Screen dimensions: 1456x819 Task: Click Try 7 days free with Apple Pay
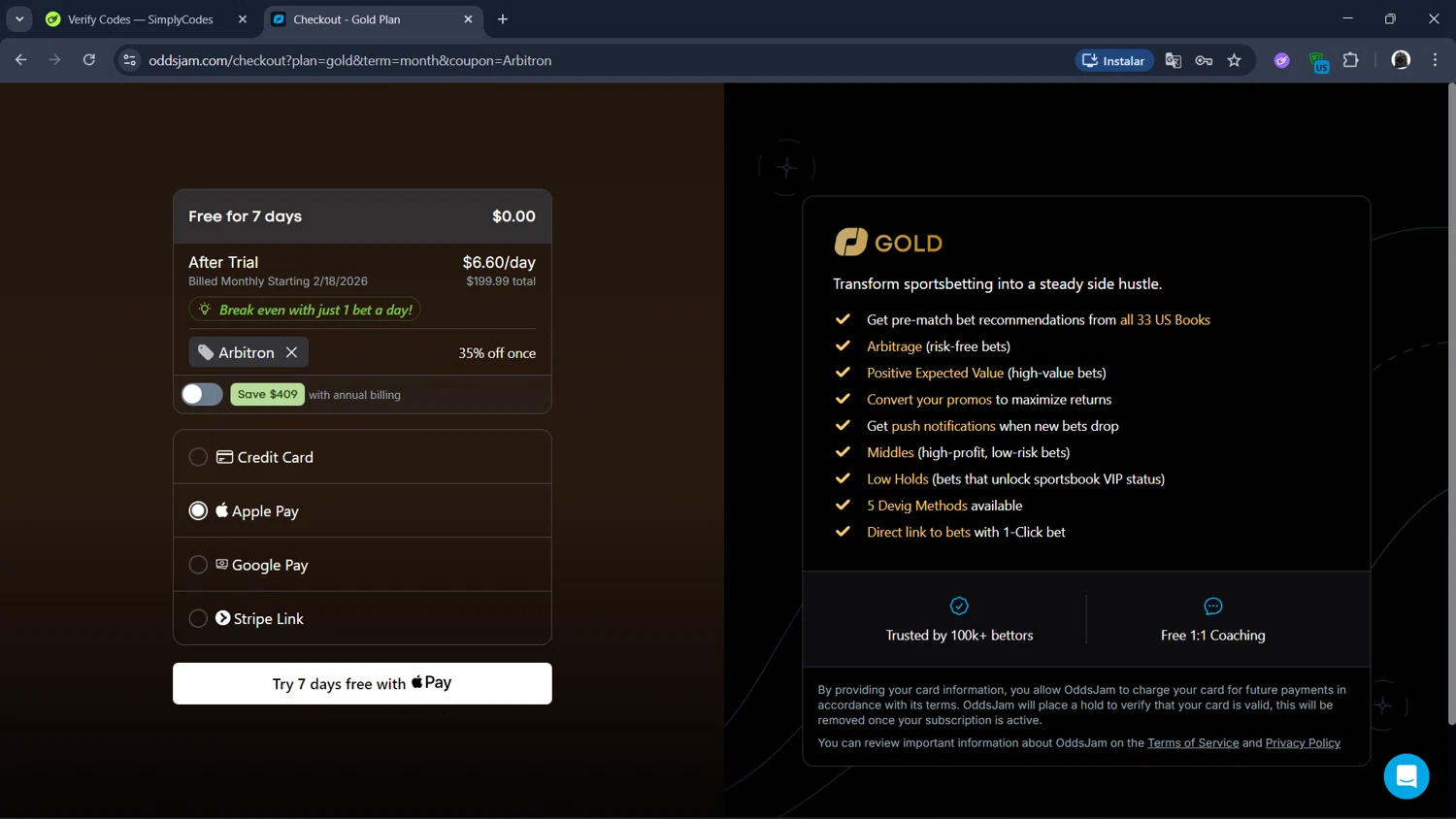click(362, 683)
